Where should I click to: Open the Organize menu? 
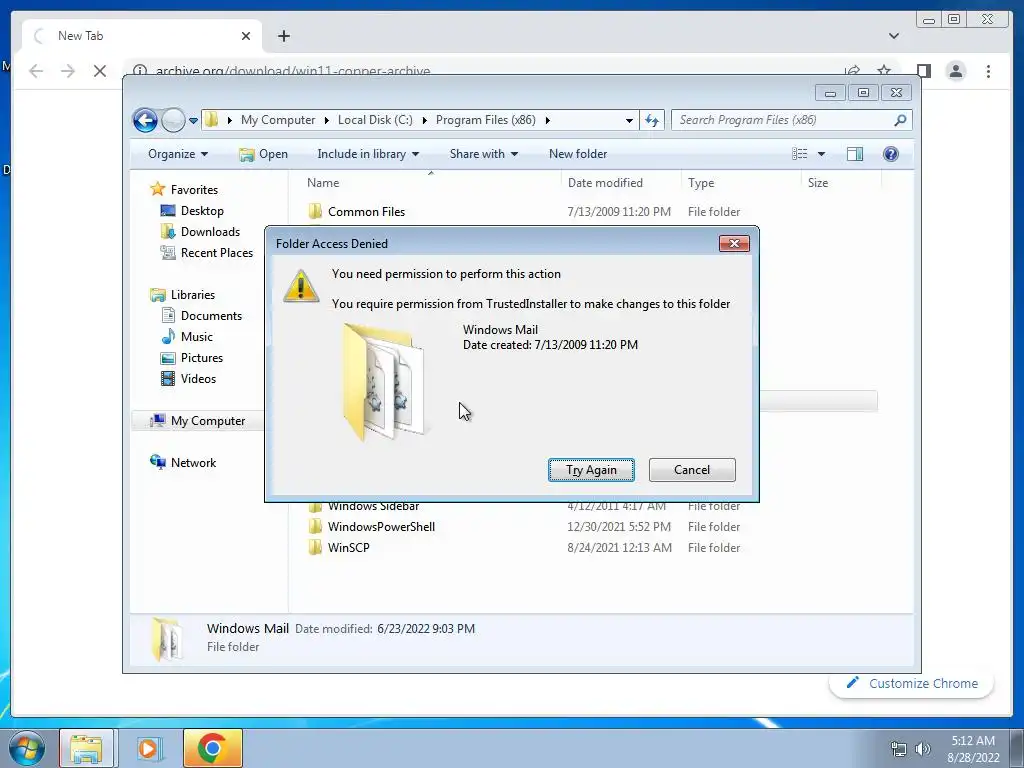click(178, 154)
